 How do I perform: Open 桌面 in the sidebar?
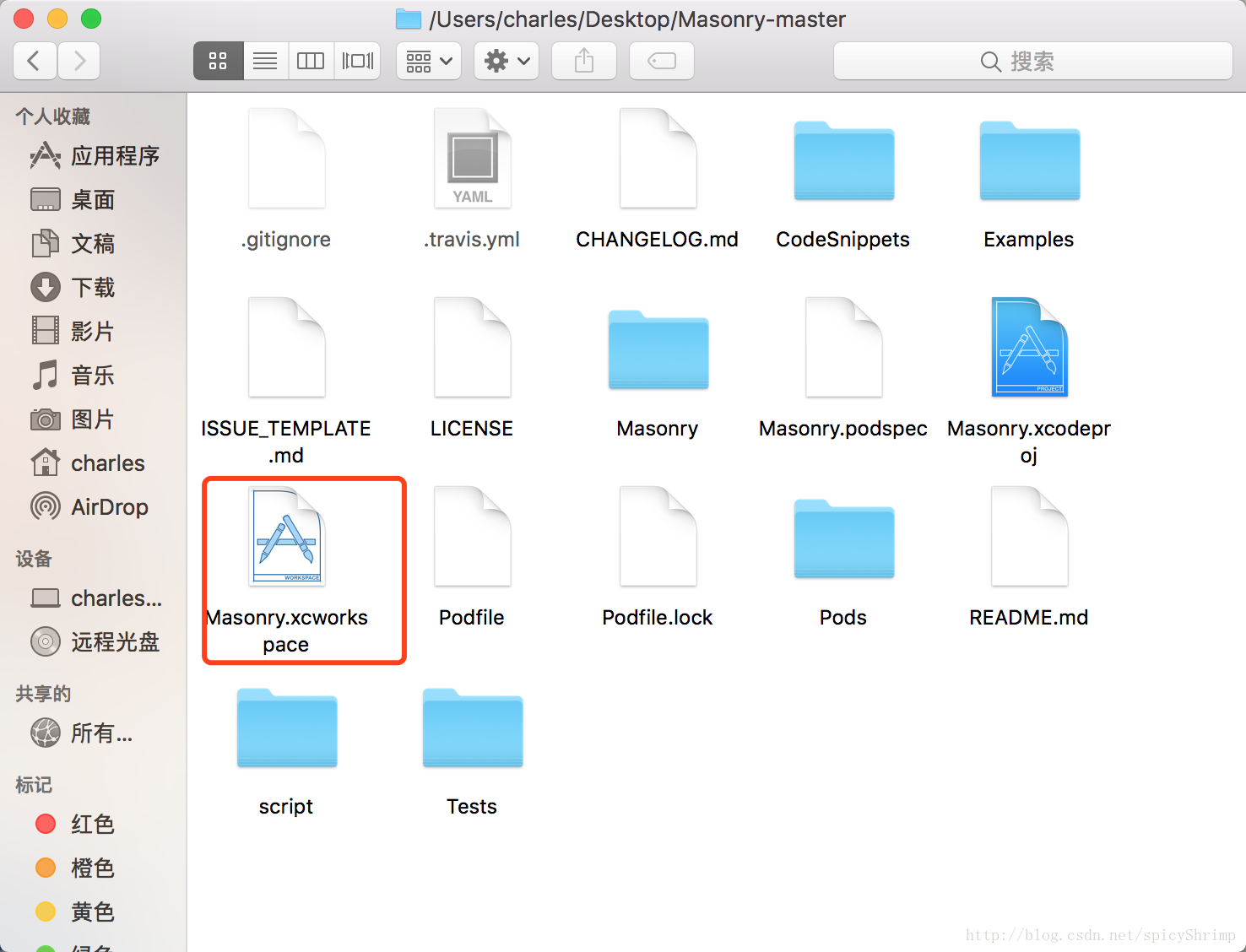95,200
